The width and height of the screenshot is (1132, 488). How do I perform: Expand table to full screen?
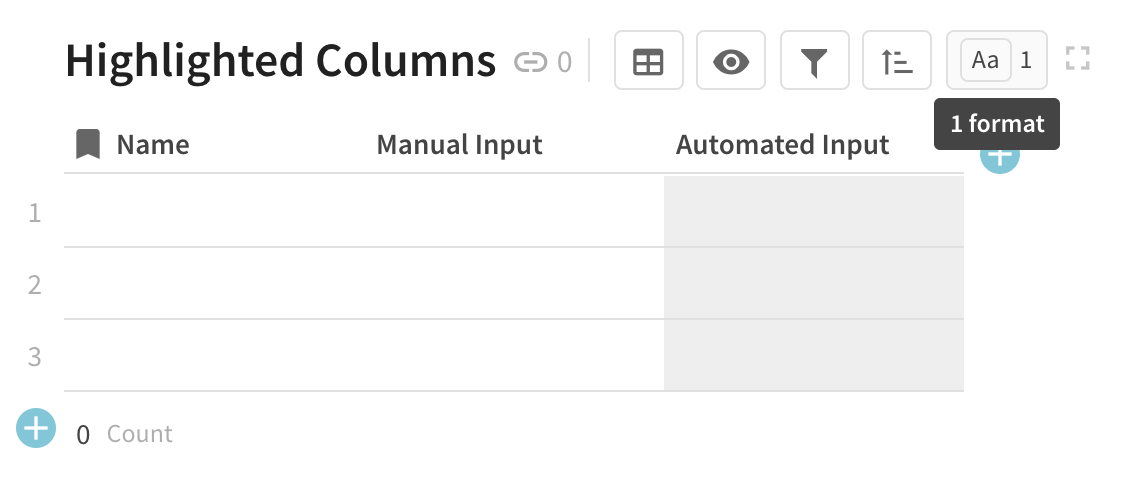(x=1077, y=59)
